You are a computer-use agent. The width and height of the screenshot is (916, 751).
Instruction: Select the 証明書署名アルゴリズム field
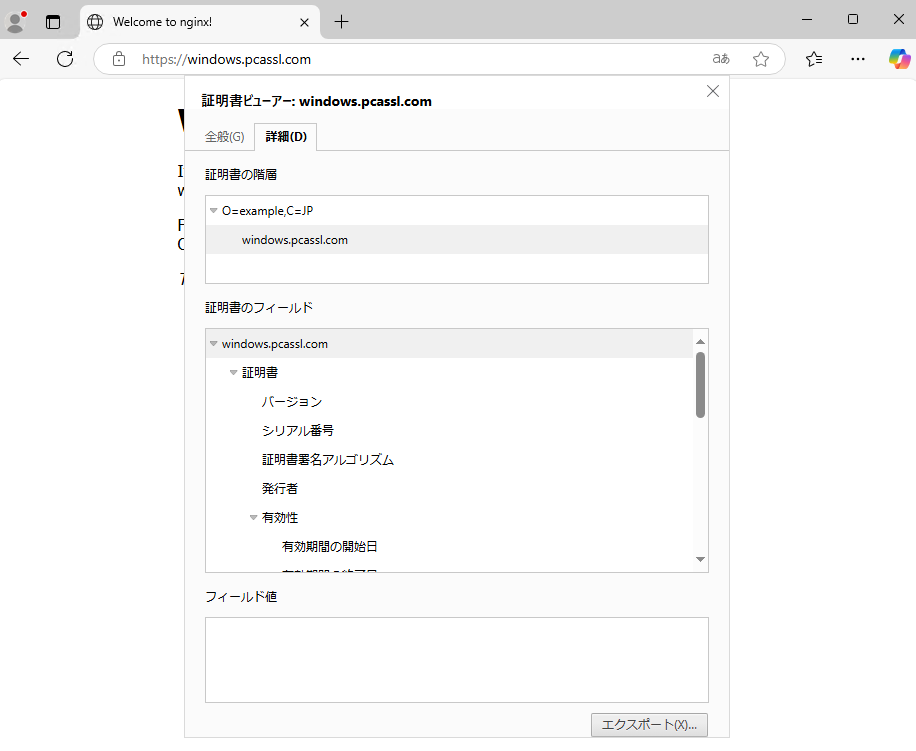click(x=328, y=460)
